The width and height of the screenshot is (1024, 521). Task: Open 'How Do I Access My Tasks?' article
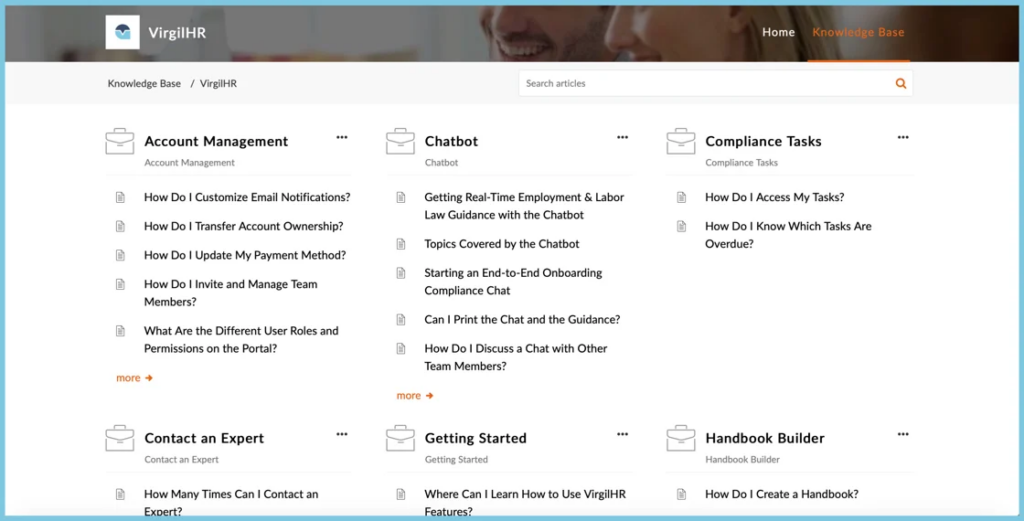coord(775,197)
